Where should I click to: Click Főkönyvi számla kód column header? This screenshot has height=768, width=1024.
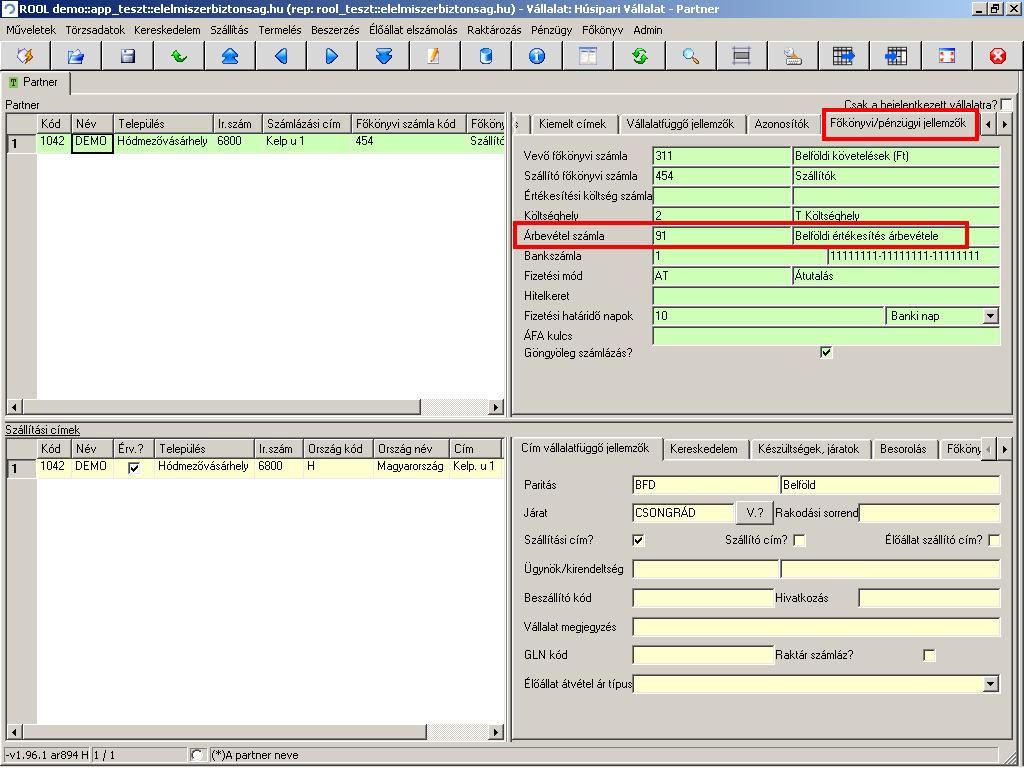pyautogui.click(x=409, y=123)
